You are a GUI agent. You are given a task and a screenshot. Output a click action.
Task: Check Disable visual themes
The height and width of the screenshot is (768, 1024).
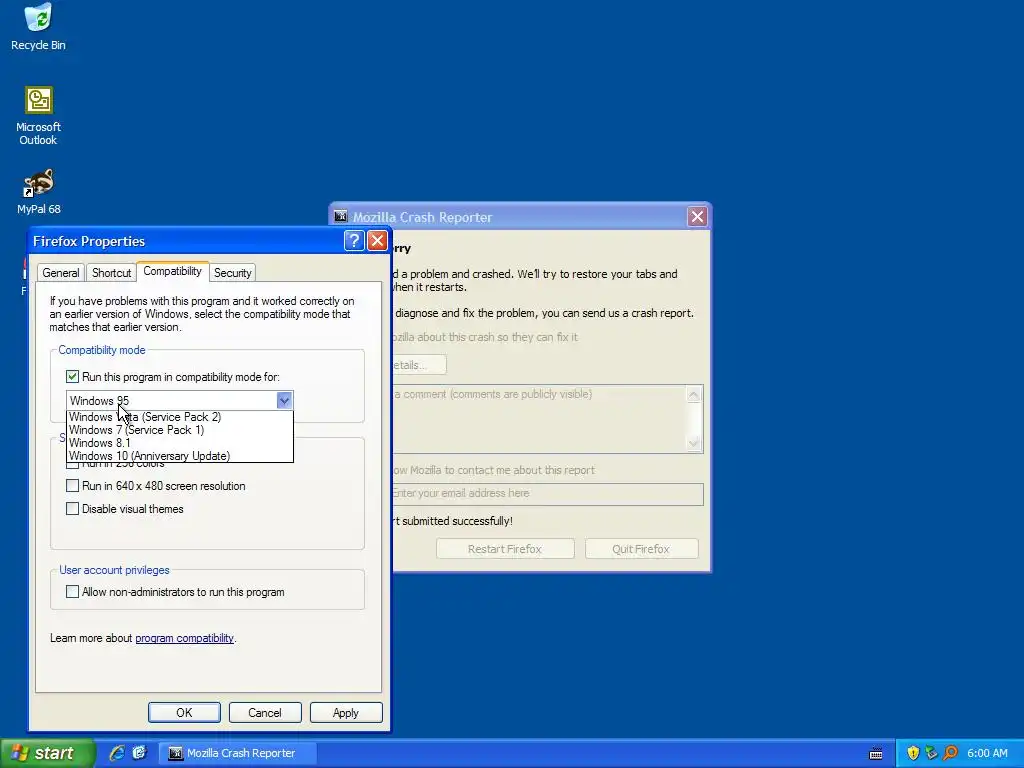[72, 509]
